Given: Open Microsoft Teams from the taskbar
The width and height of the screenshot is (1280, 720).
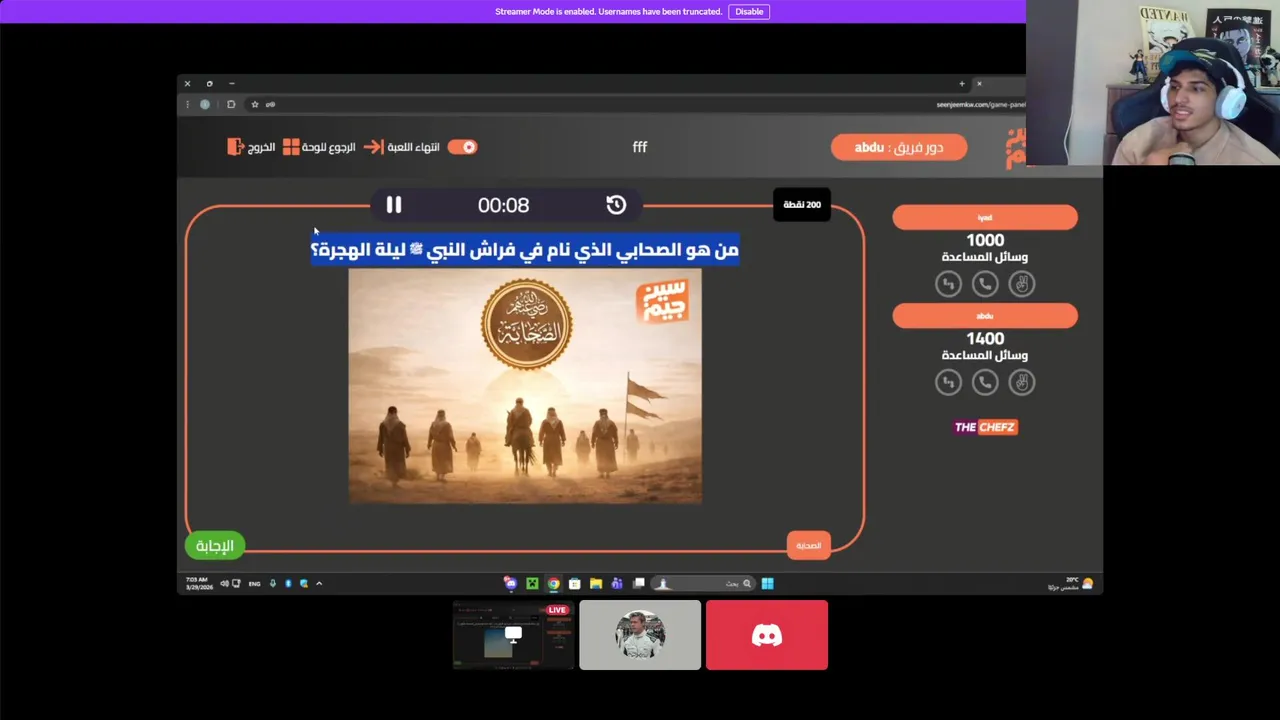Looking at the screenshot, I should 617,583.
